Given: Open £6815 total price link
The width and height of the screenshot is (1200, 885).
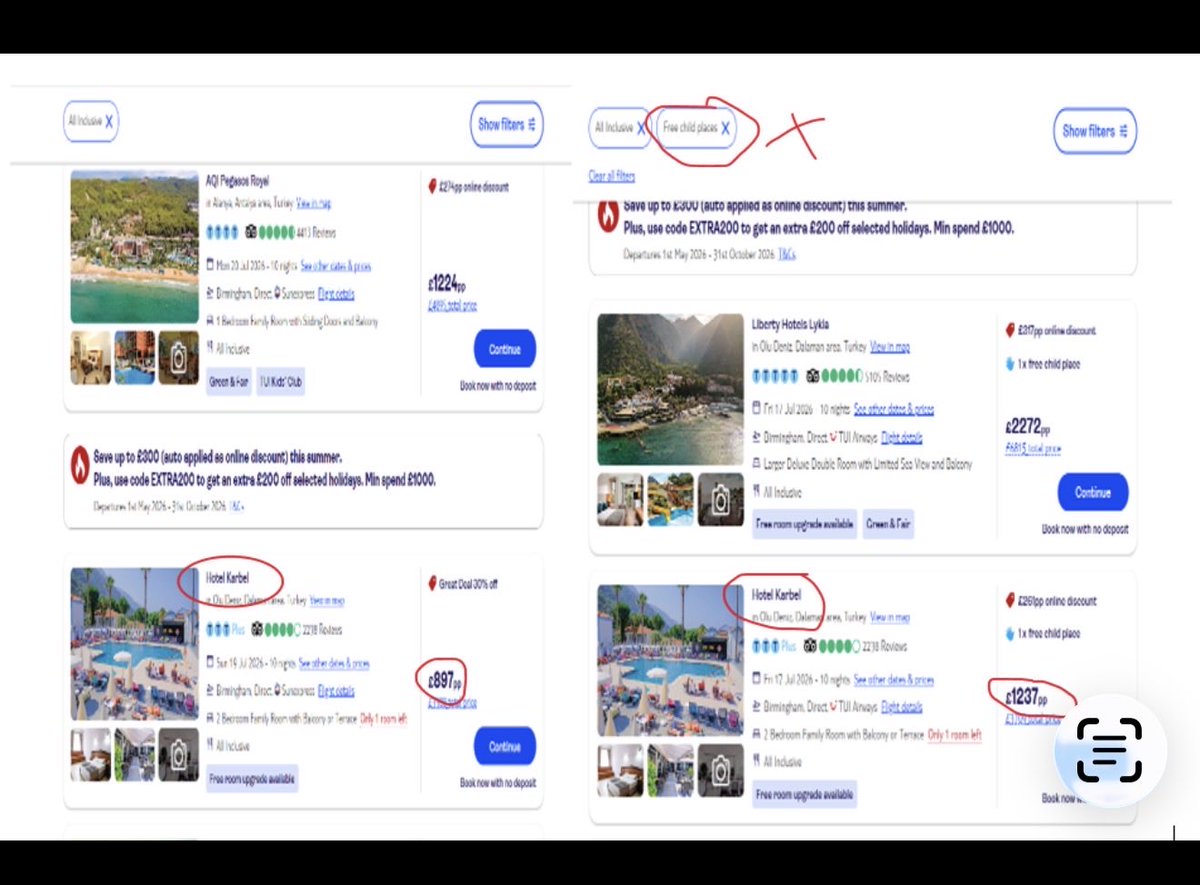Looking at the screenshot, I should 1033,449.
